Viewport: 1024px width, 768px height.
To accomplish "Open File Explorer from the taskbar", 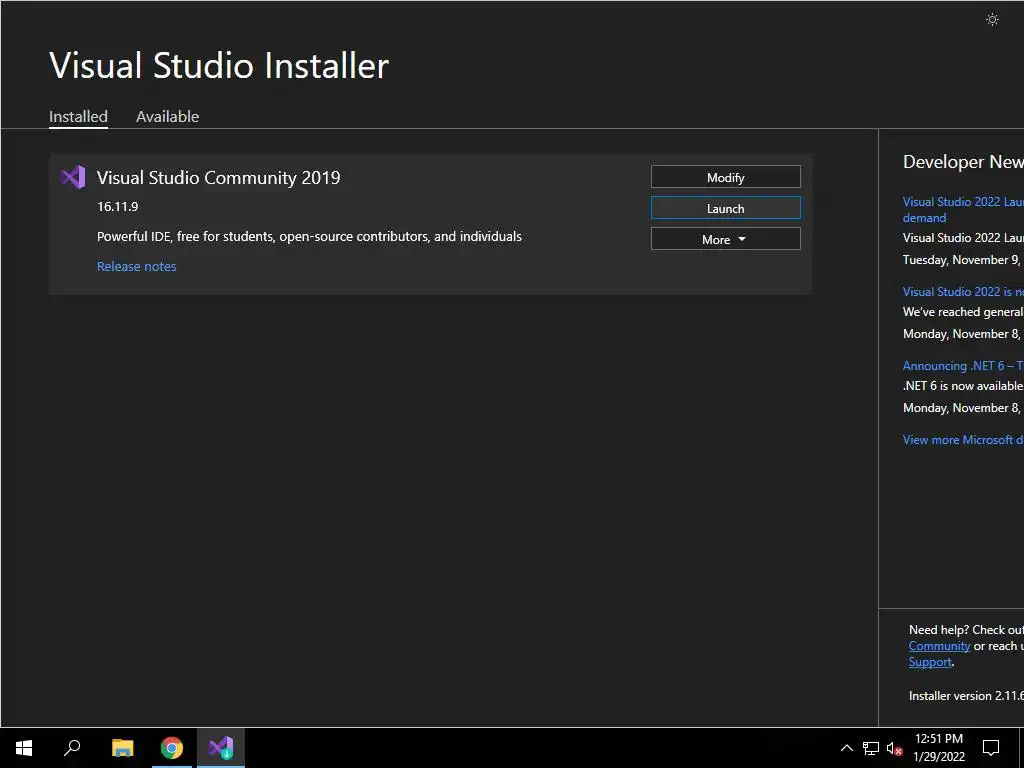I will (122, 748).
